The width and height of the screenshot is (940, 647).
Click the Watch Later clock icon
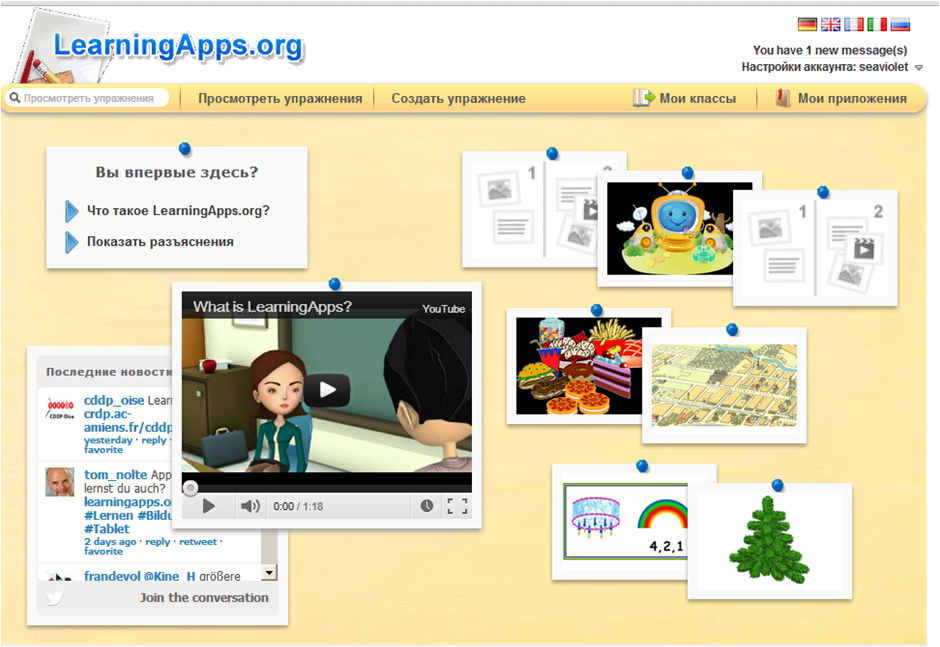pos(426,506)
